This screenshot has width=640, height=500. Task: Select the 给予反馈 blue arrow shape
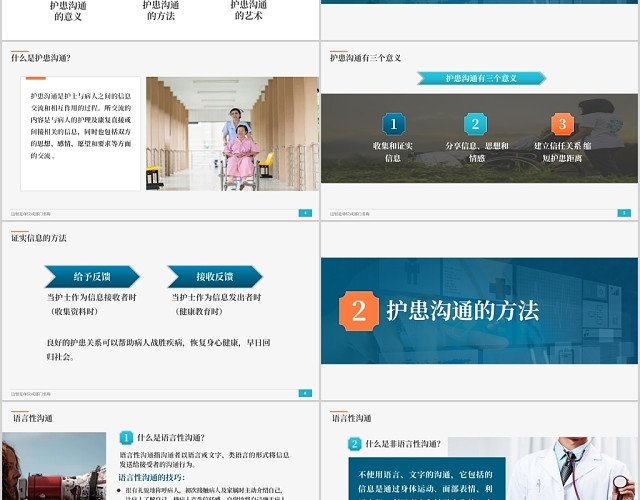coord(92,276)
